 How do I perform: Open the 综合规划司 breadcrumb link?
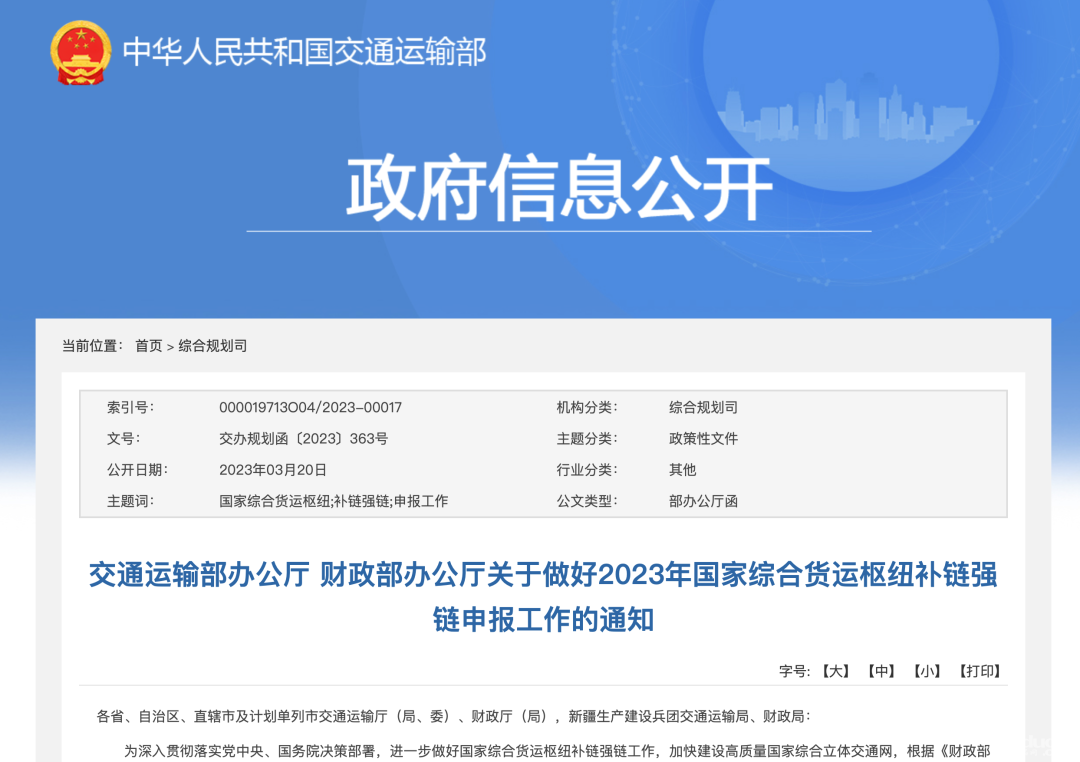[x=213, y=347]
